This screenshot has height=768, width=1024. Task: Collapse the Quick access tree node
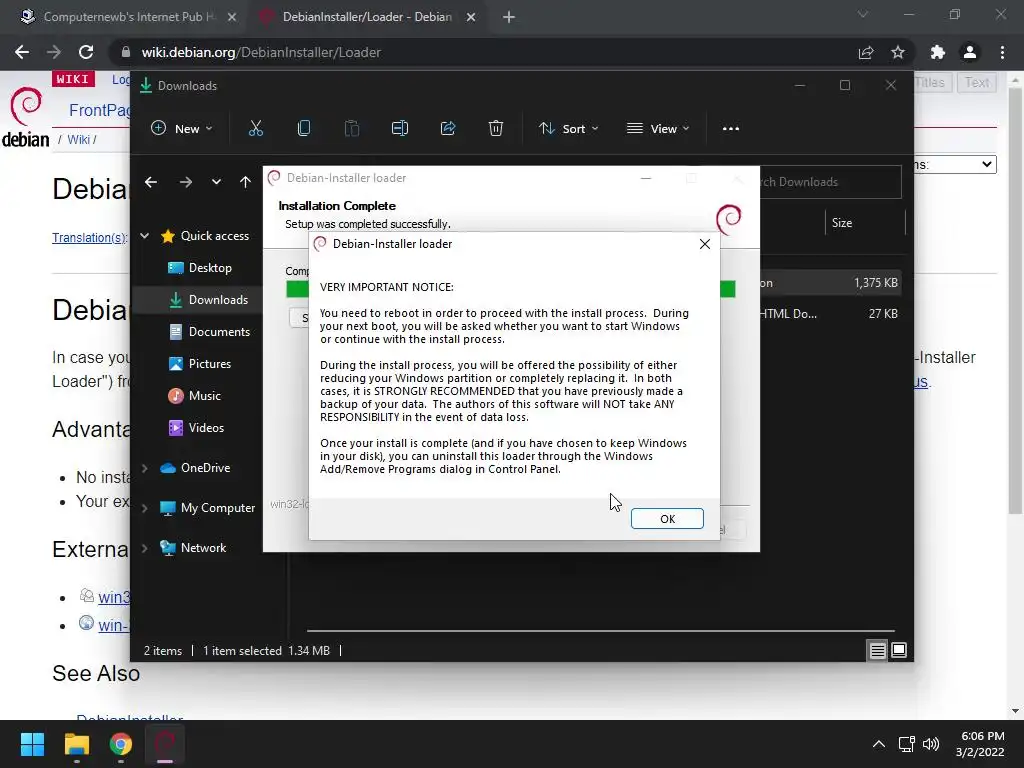coord(145,236)
